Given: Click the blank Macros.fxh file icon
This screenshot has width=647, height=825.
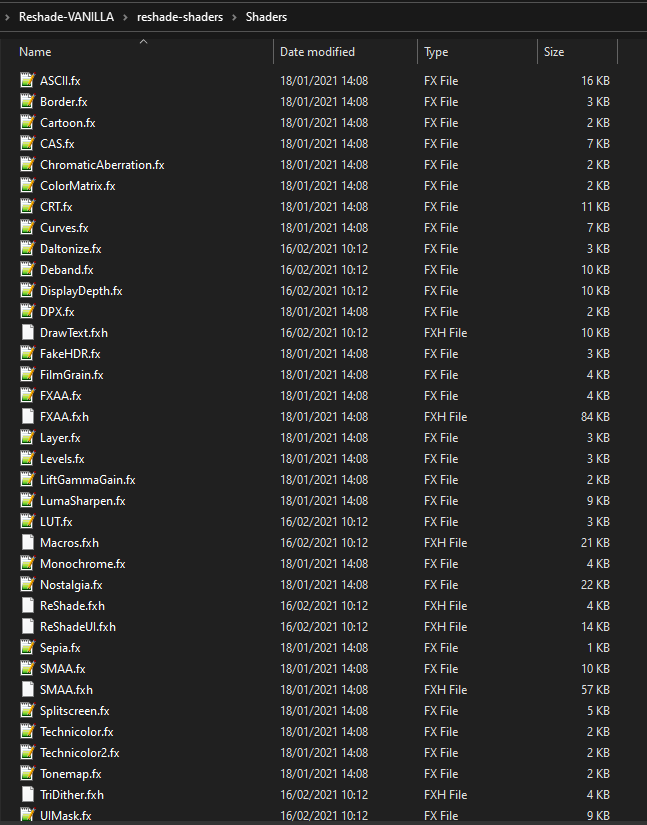Looking at the screenshot, I should pyautogui.click(x=27, y=542).
